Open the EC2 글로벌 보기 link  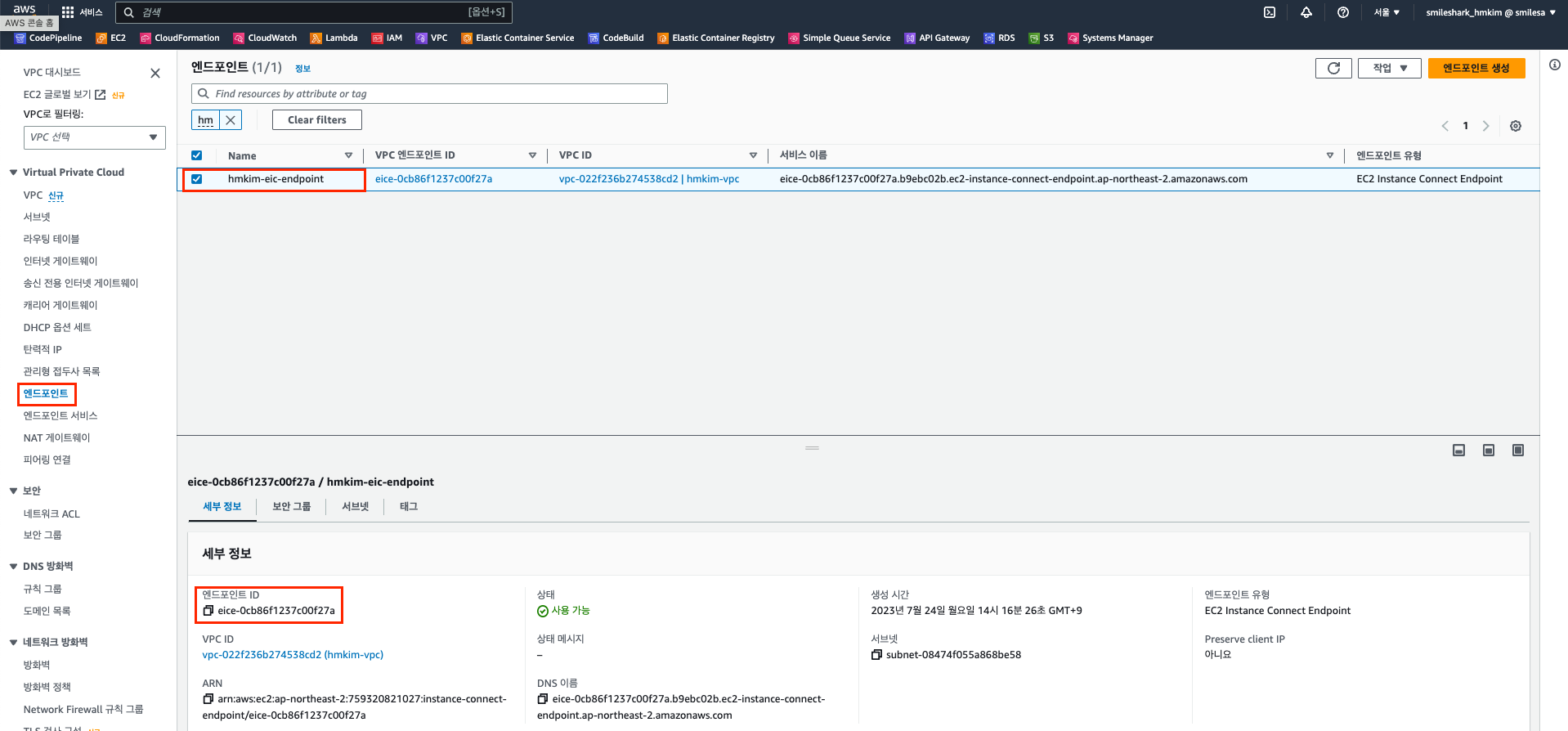tap(65, 95)
